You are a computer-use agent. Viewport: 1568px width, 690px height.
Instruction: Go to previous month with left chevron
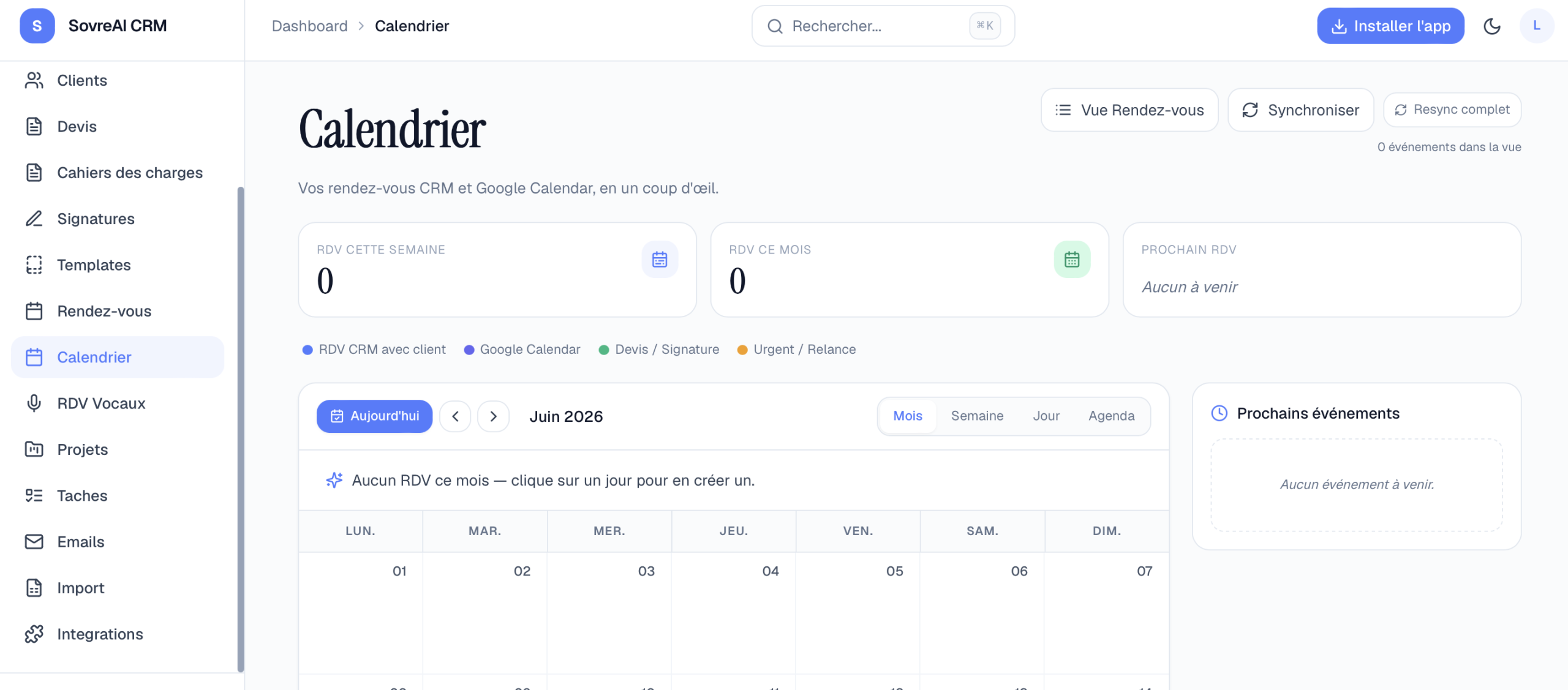(x=455, y=416)
